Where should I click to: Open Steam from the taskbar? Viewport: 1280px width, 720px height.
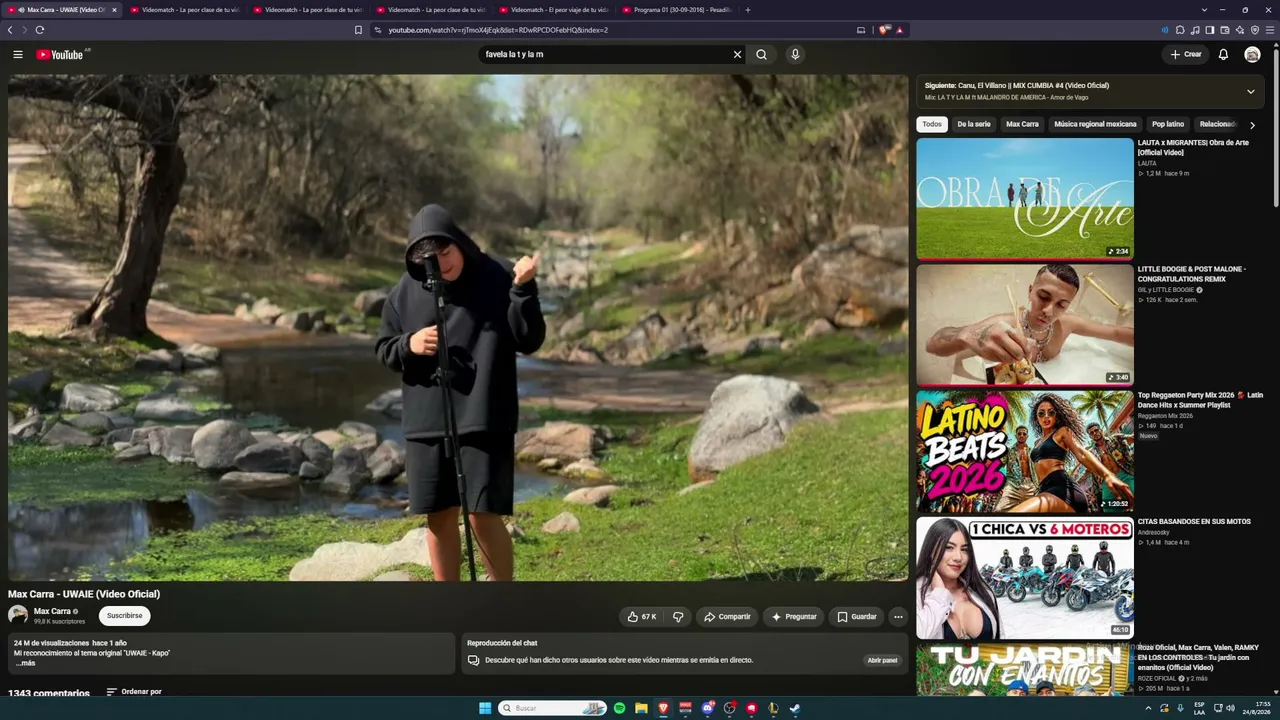click(795, 708)
